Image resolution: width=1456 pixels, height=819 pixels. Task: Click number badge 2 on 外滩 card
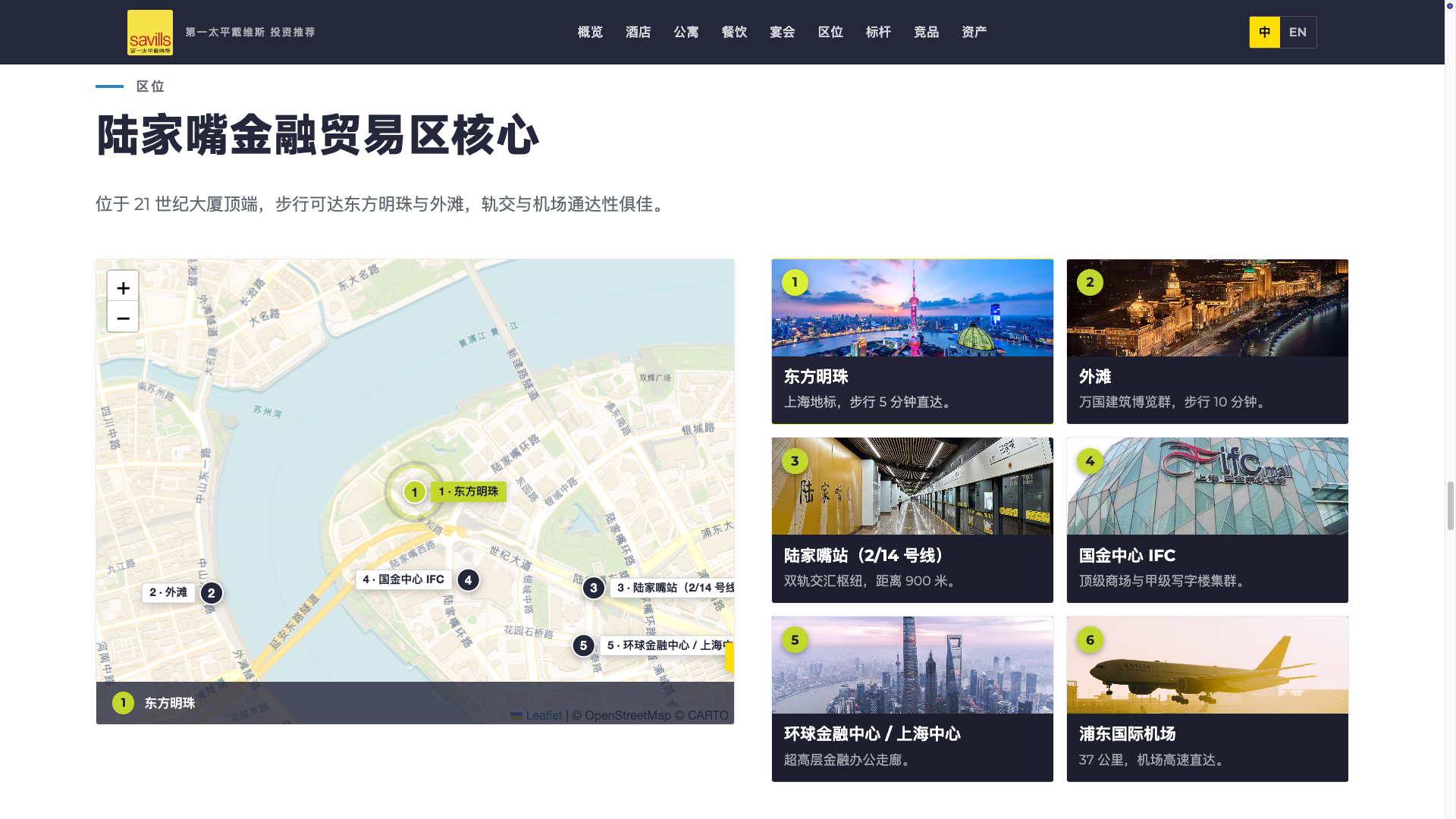coord(1090,282)
